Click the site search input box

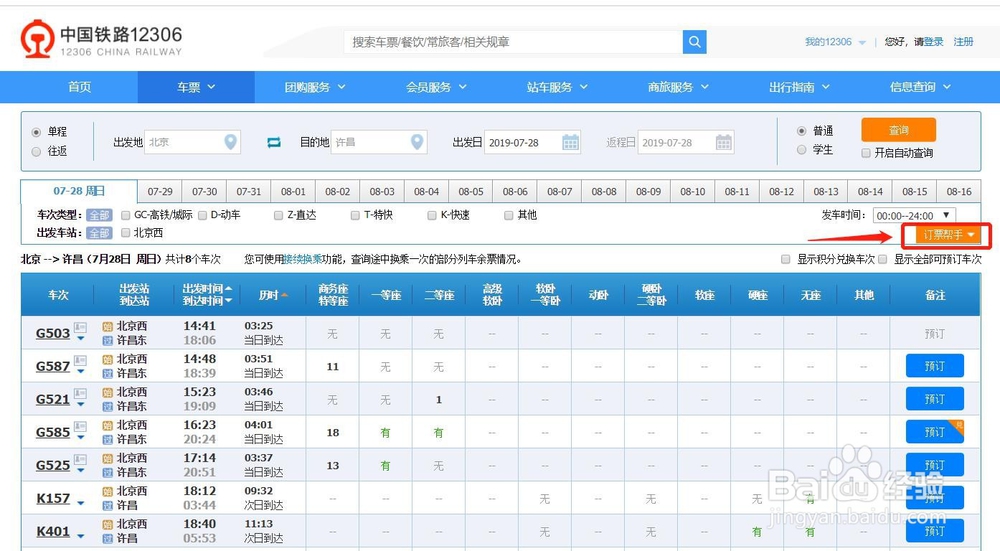tap(513, 42)
